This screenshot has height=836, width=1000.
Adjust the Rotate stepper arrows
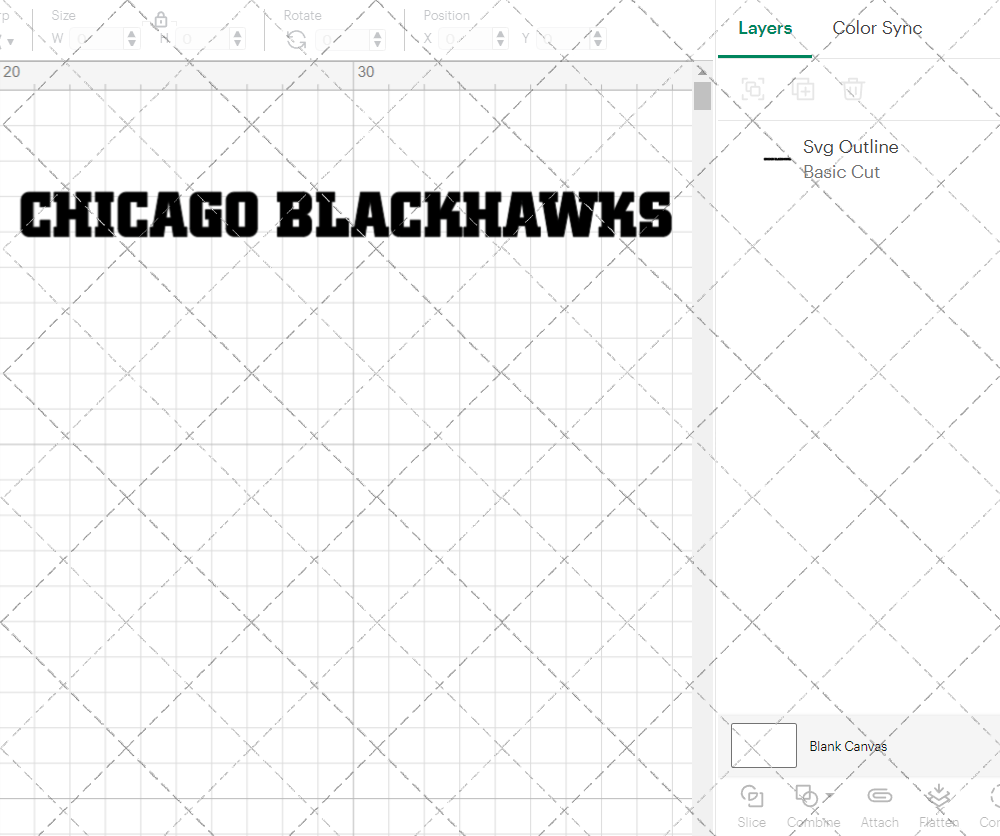click(378, 39)
